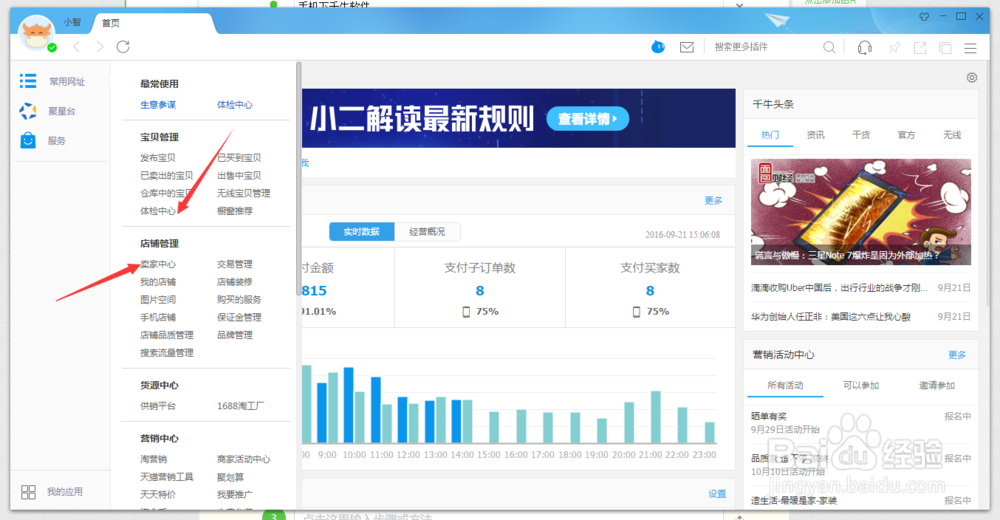Open 供销平台 menu entry
The height and width of the screenshot is (520, 1000).
point(158,406)
